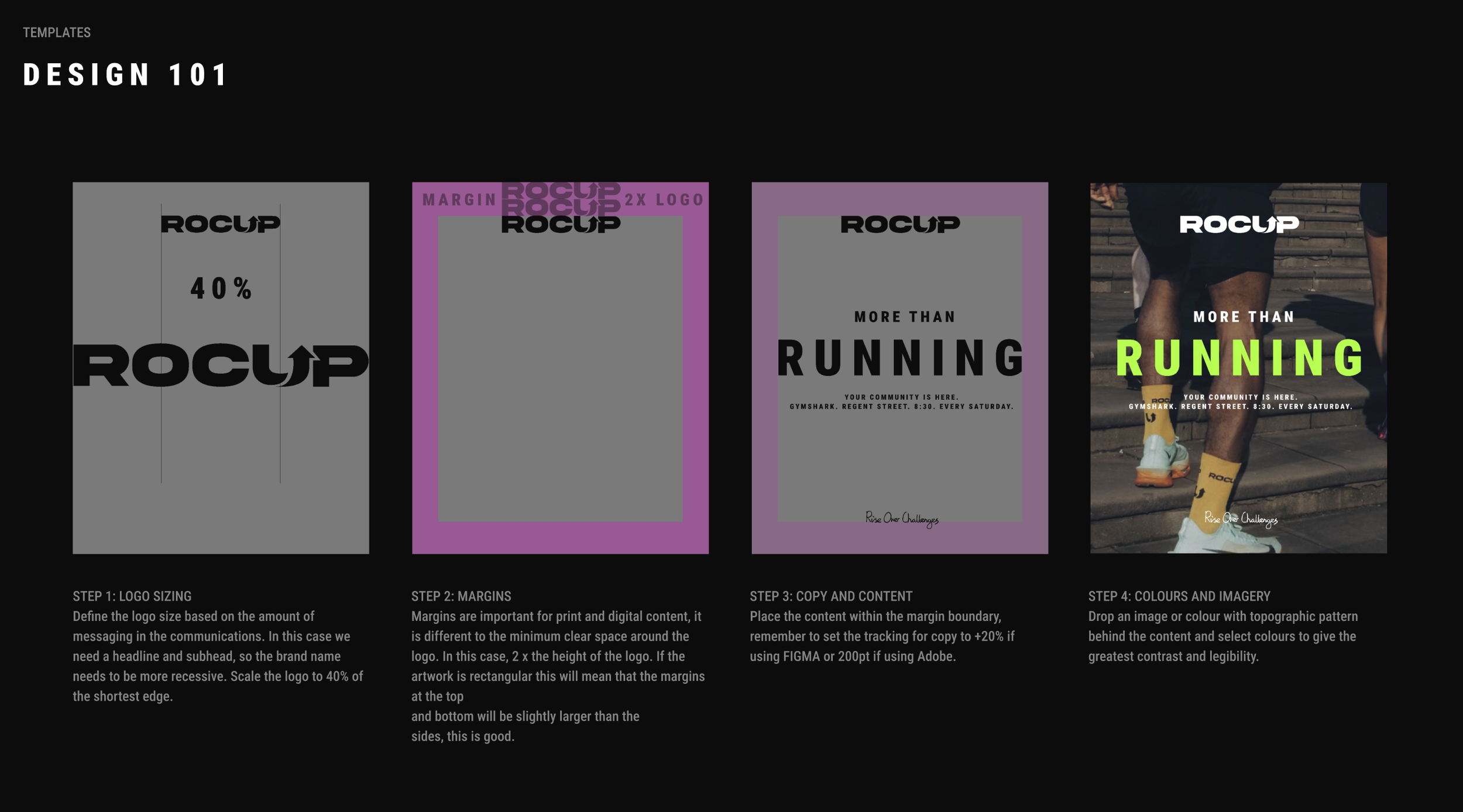
Task: Click the STEP 2: MARGINS heading
Action: [x=461, y=596]
